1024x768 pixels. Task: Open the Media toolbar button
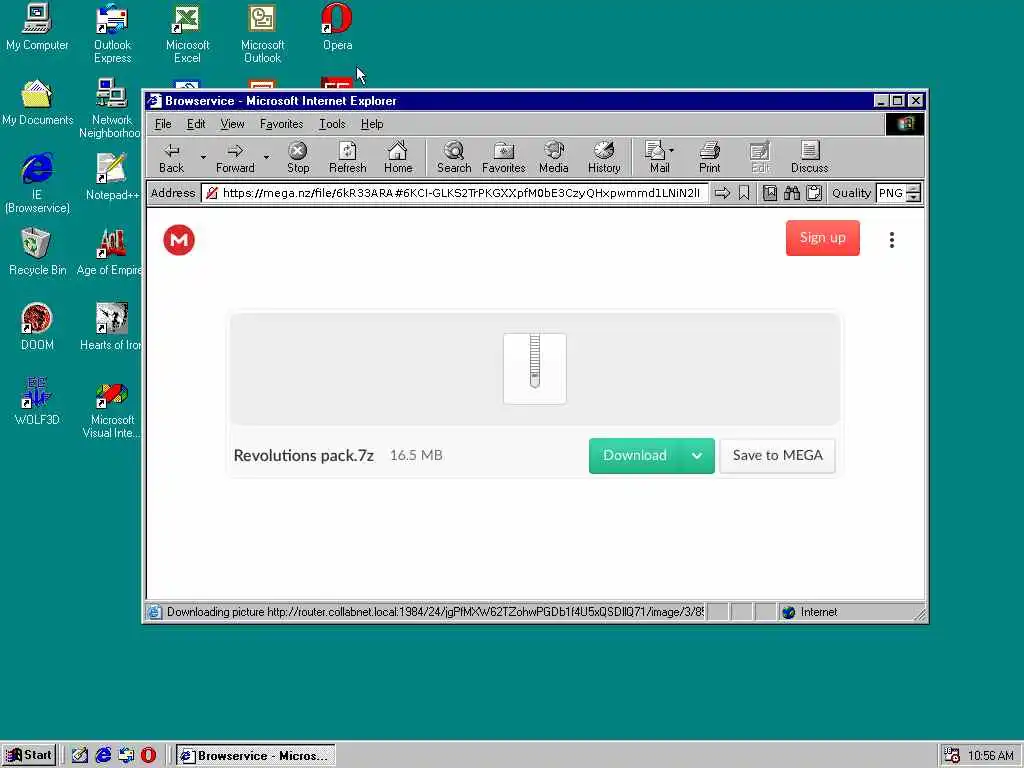pyautogui.click(x=554, y=157)
